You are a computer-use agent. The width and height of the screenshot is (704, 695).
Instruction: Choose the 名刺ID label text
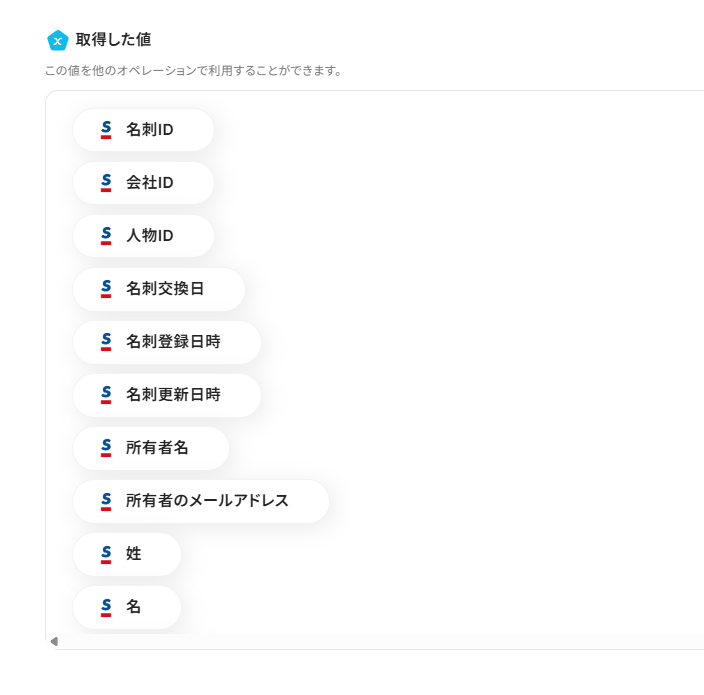tap(150, 130)
